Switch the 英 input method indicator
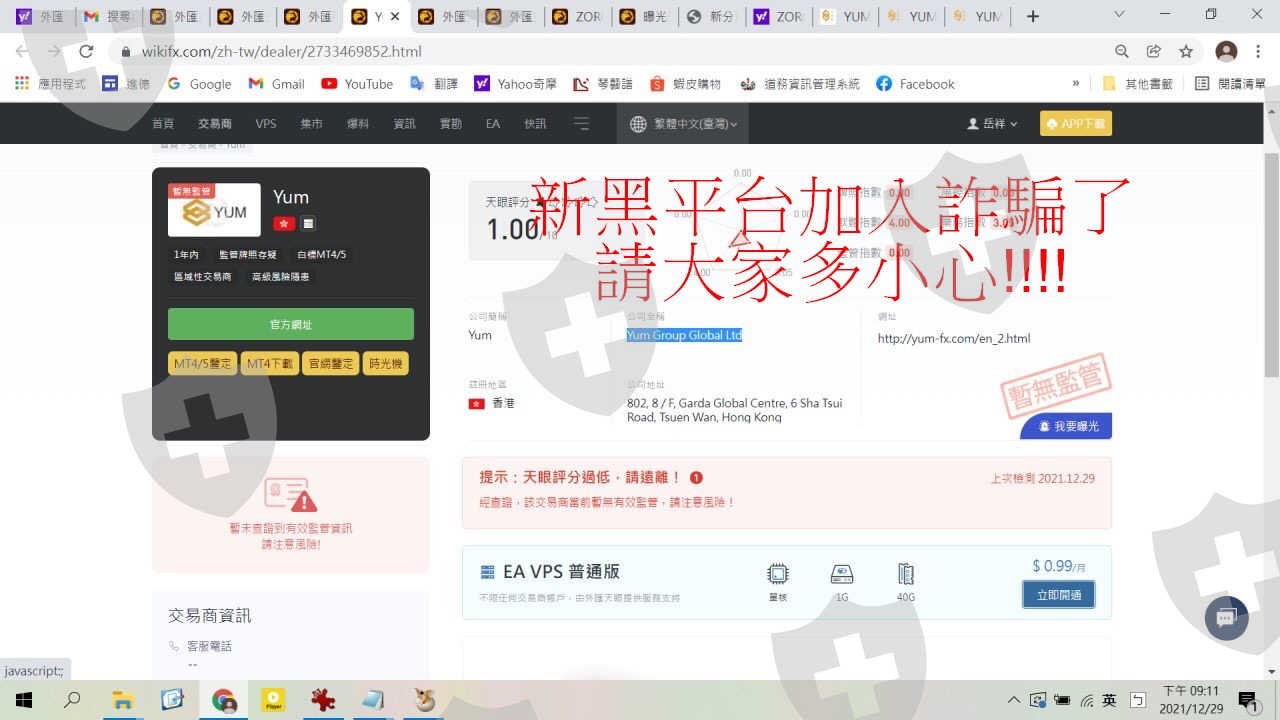The image size is (1280, 720). (x=1109, y=700)
